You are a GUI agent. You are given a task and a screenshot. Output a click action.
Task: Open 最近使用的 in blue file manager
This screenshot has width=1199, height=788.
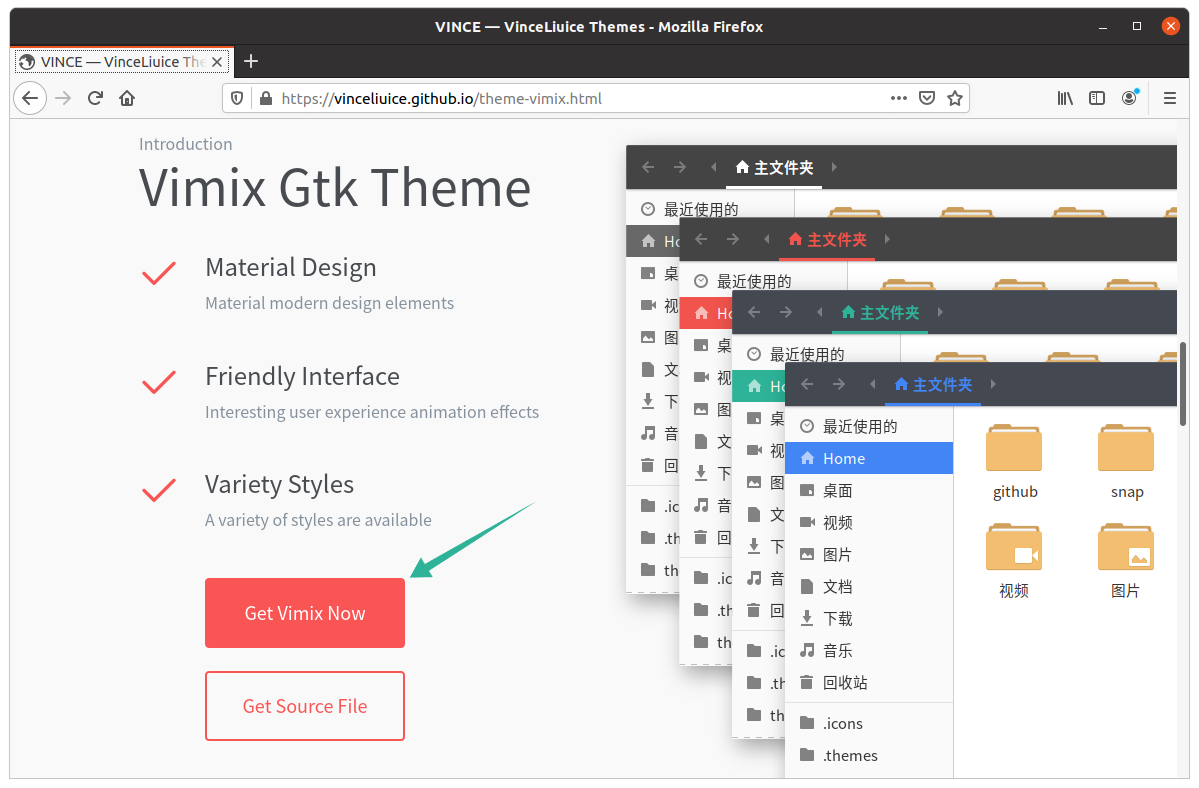pyautogui.click(x=869, y=426)
